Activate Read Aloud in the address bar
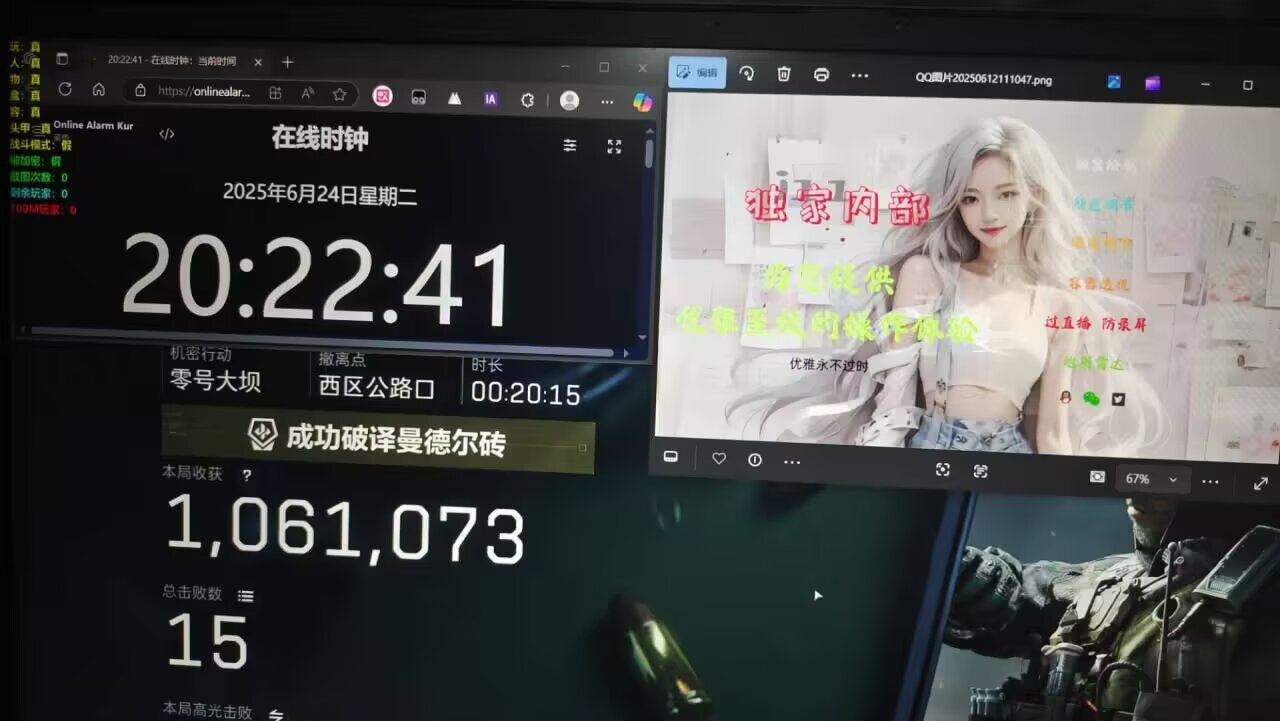The image size is (1280, 721). [x=307, y=93]
